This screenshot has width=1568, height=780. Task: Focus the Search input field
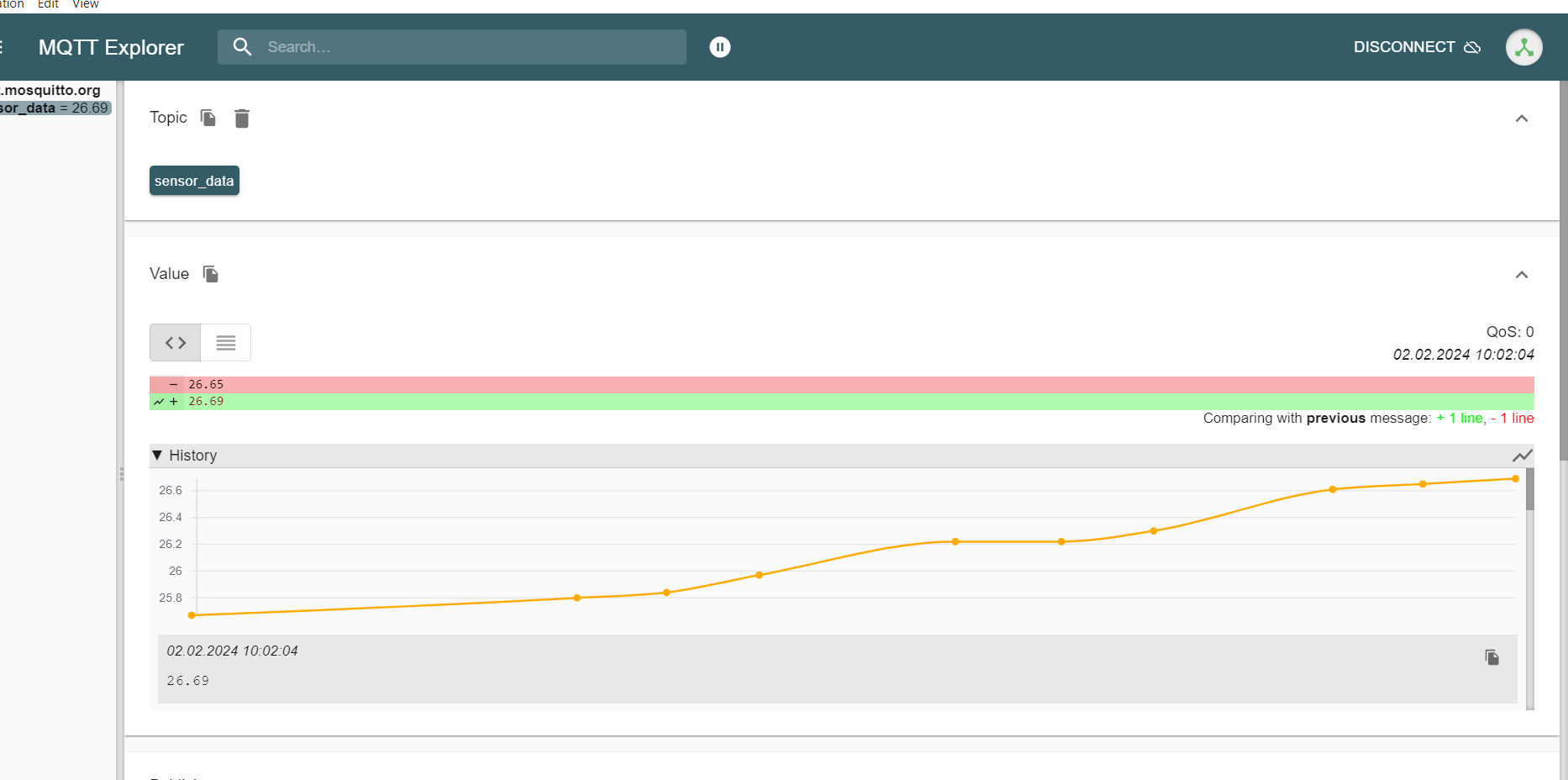[x=452, y=47]
